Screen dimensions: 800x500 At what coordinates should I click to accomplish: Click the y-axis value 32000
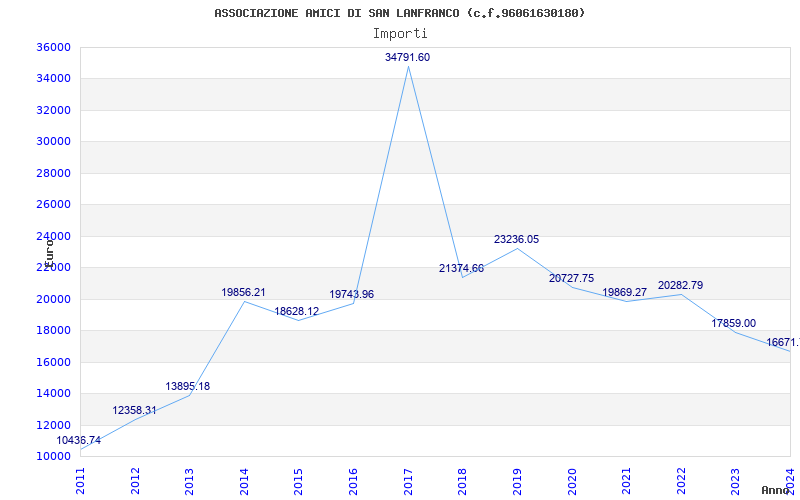(x=54, y=110)
